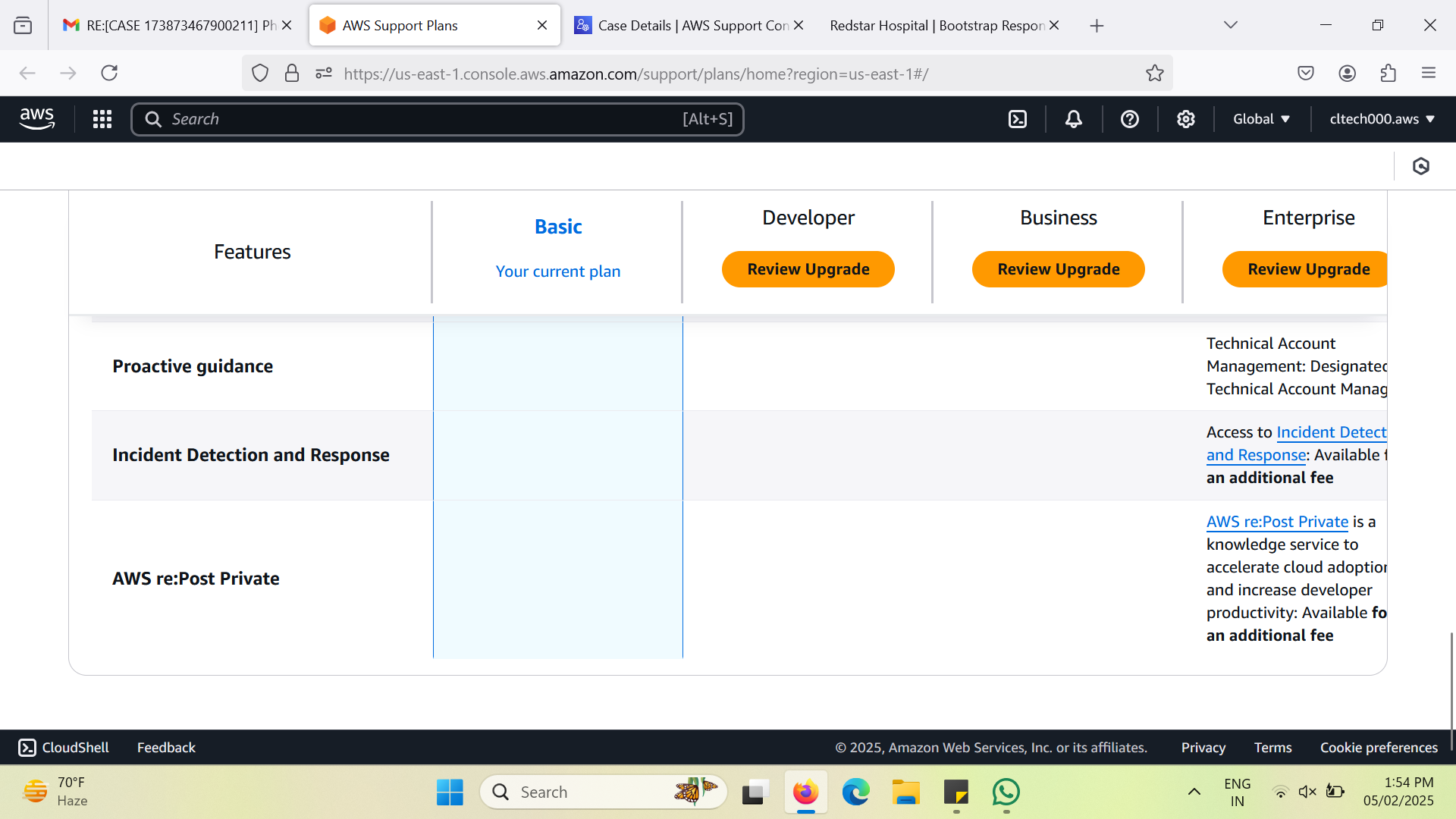Bookmark this page with the star icon
Viewport: 1456px width, 819px height.
pos(1154,73)
